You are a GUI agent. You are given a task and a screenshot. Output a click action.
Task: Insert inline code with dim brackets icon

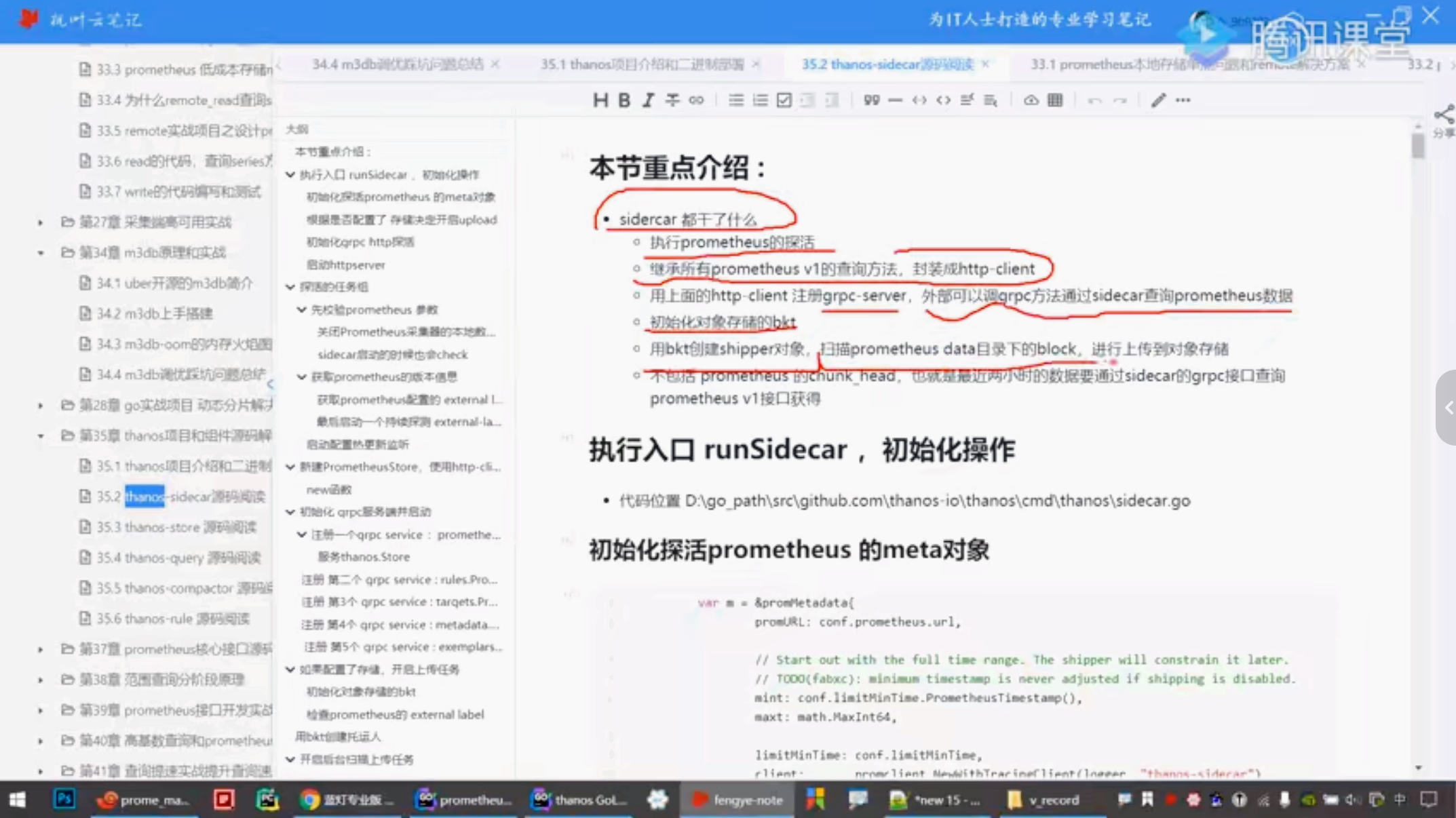pos(919,100)
